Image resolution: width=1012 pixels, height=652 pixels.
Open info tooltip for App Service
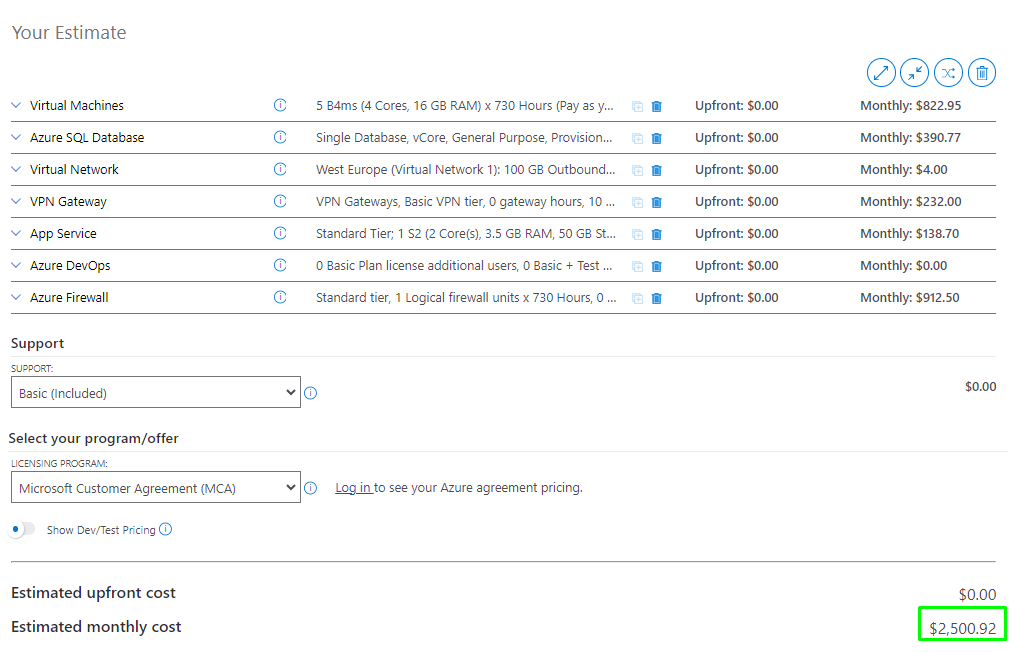[280, 233]
